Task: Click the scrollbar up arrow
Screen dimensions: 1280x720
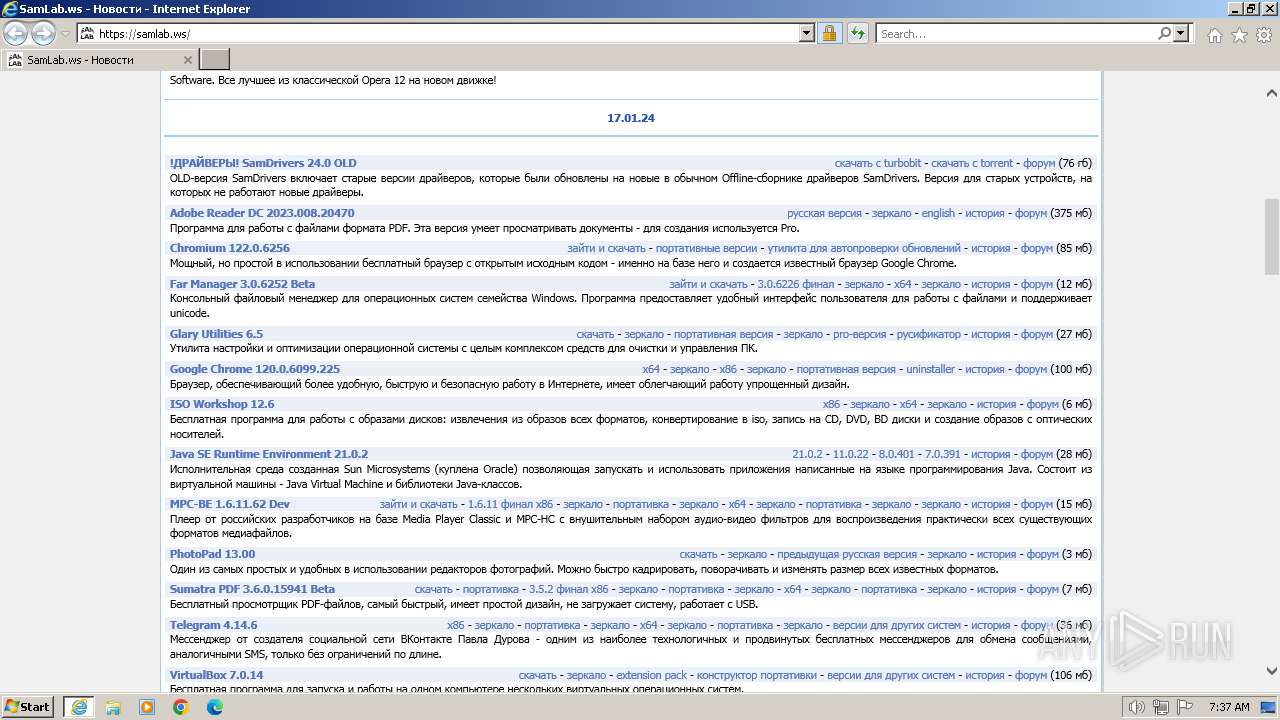Action: (x=1271, y=93)
